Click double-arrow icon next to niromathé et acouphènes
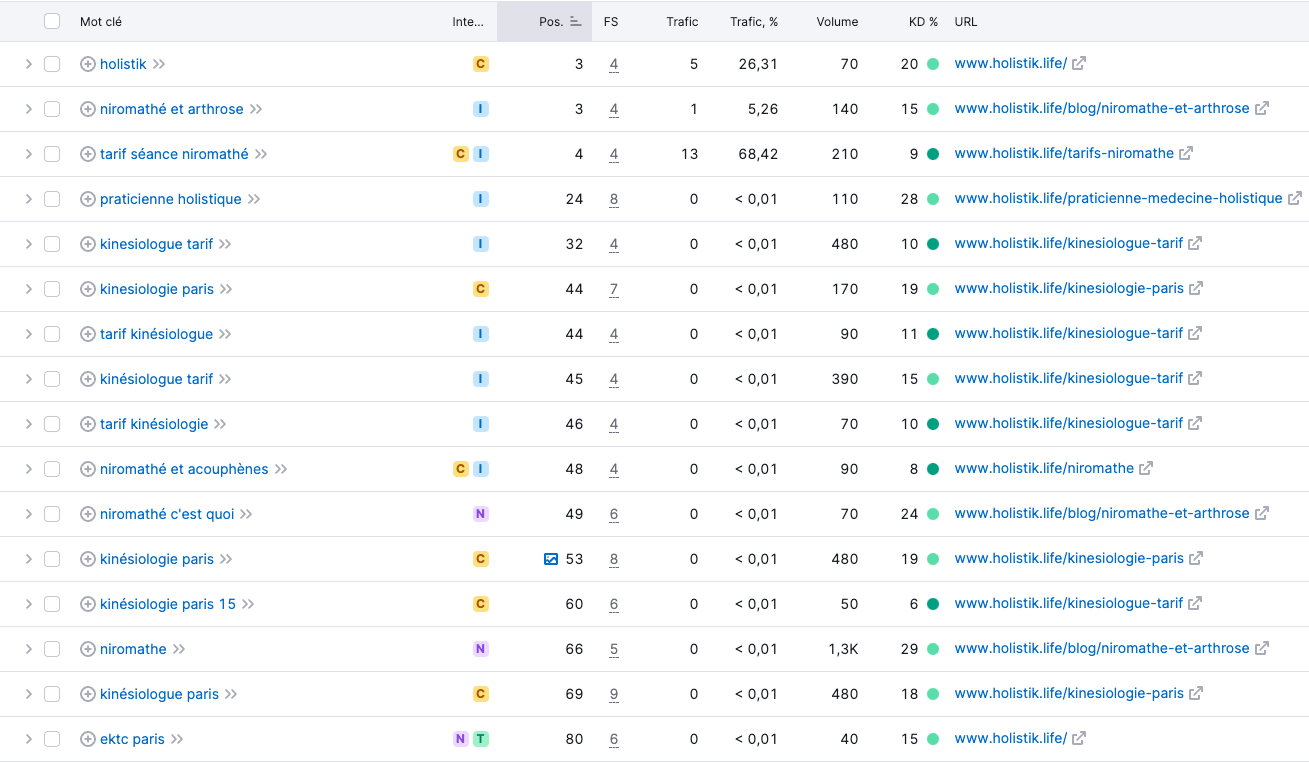This screenshot has width=1309, height=762. pos(281,469)
